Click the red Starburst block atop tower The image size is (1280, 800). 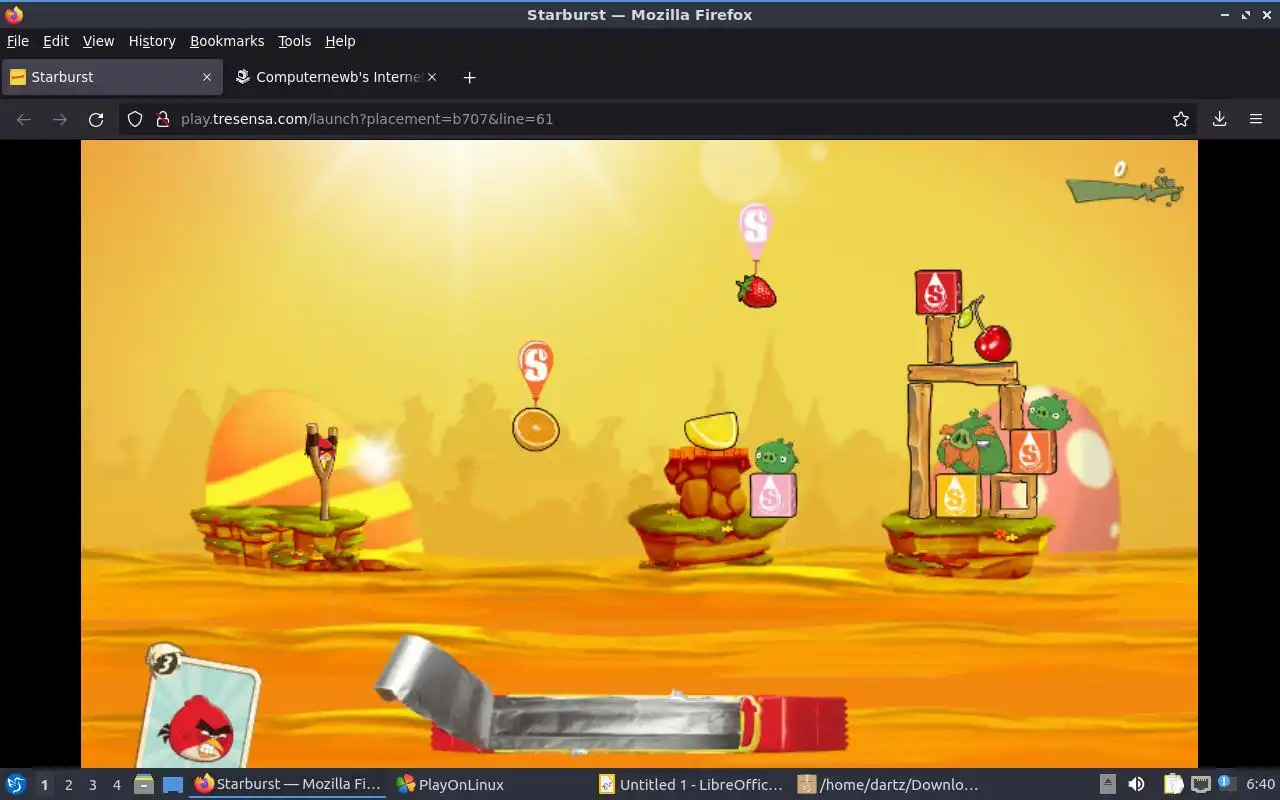pos(937,292)
